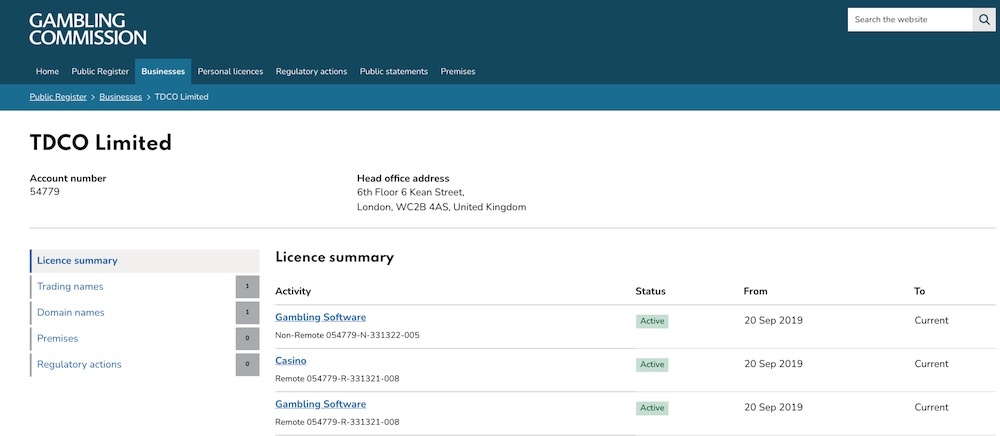1000x436 pixels.
Task: Click Trading names count badge
Action: click(247, 287)
